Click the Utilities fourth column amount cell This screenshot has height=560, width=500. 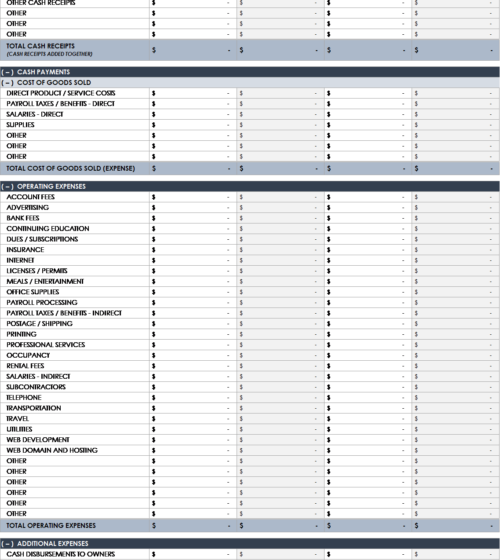pyautogui.click(x=456, y=429)
